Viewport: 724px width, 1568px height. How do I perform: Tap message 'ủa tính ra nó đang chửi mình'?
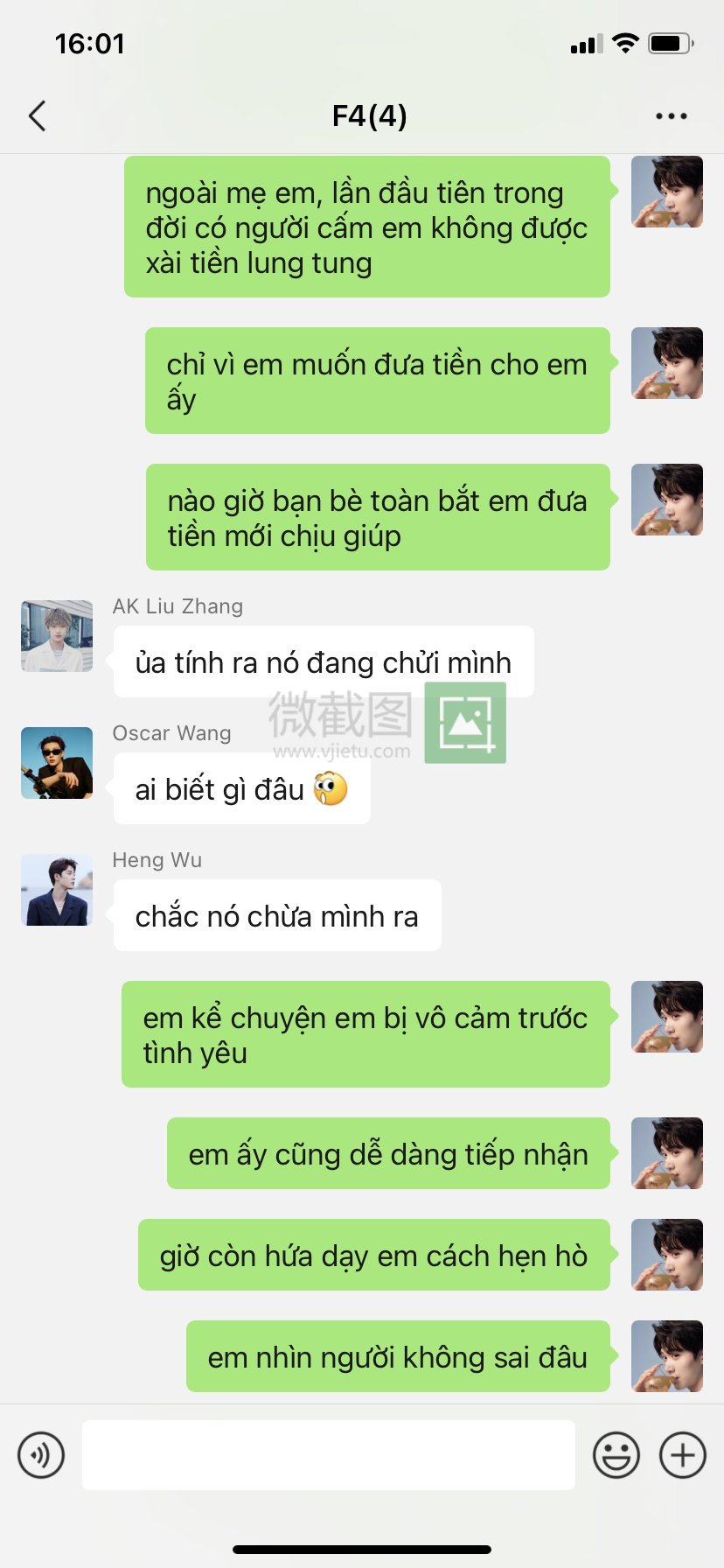(324, 662)
